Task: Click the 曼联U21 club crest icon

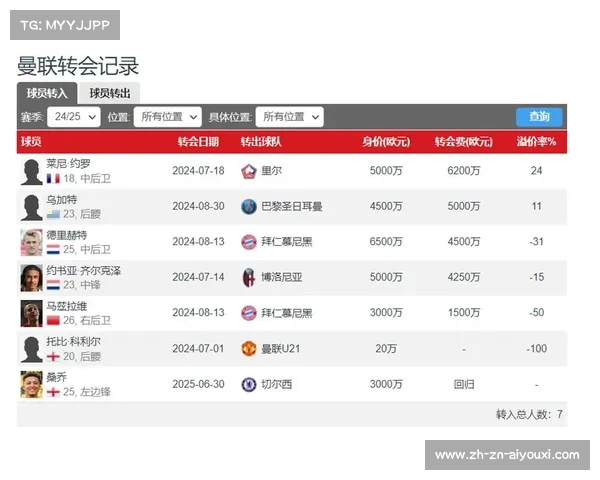Action: (249, 349)
